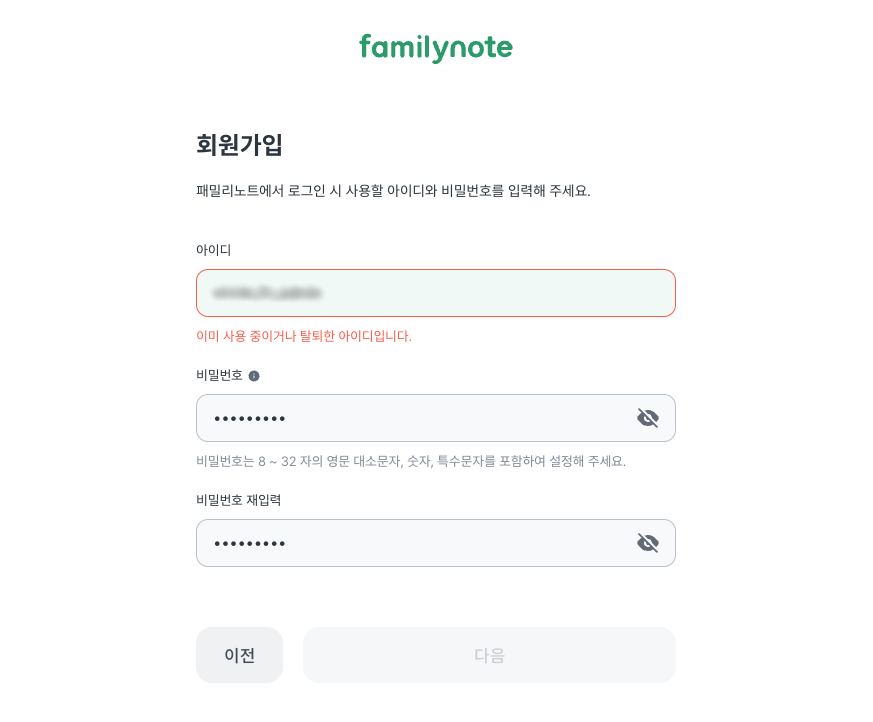Click the 아이디 field label
Screen dimensions: 873x722
coord(213,250)
